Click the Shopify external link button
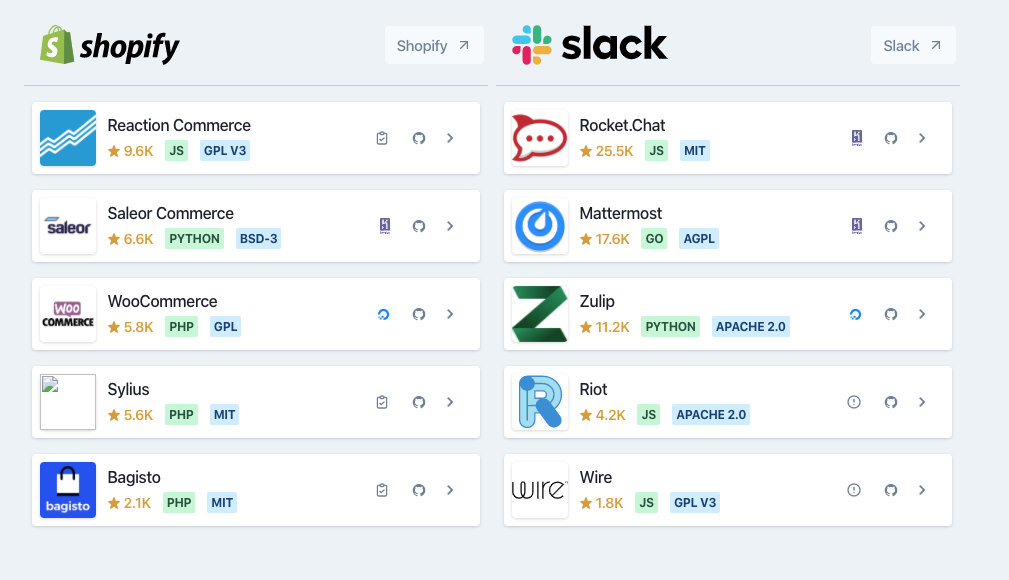Image resolution: width=1009 pixels, height=580 pixels. (x=433, y=45)
